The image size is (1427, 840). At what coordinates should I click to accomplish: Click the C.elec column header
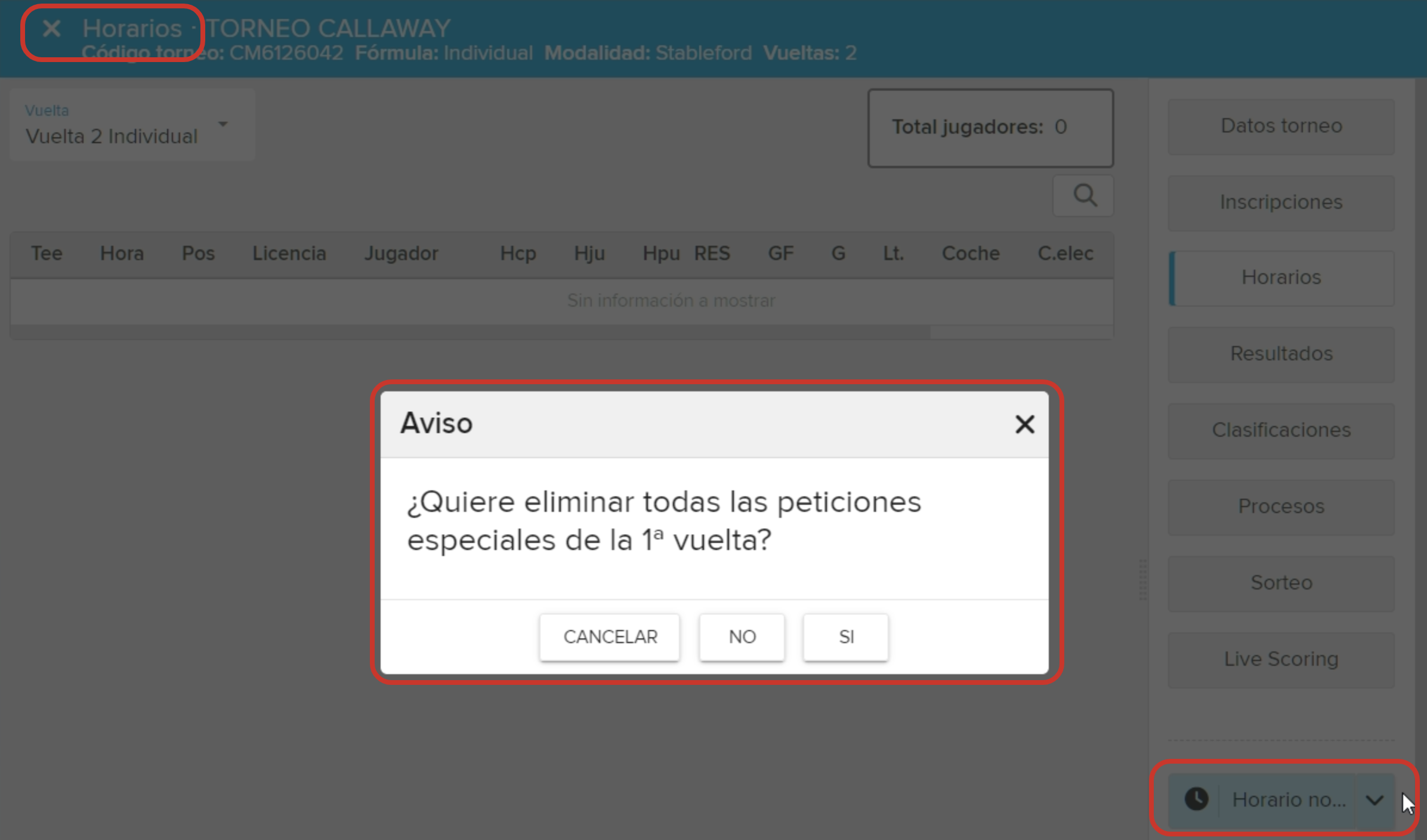click(x=1065, y=254)
